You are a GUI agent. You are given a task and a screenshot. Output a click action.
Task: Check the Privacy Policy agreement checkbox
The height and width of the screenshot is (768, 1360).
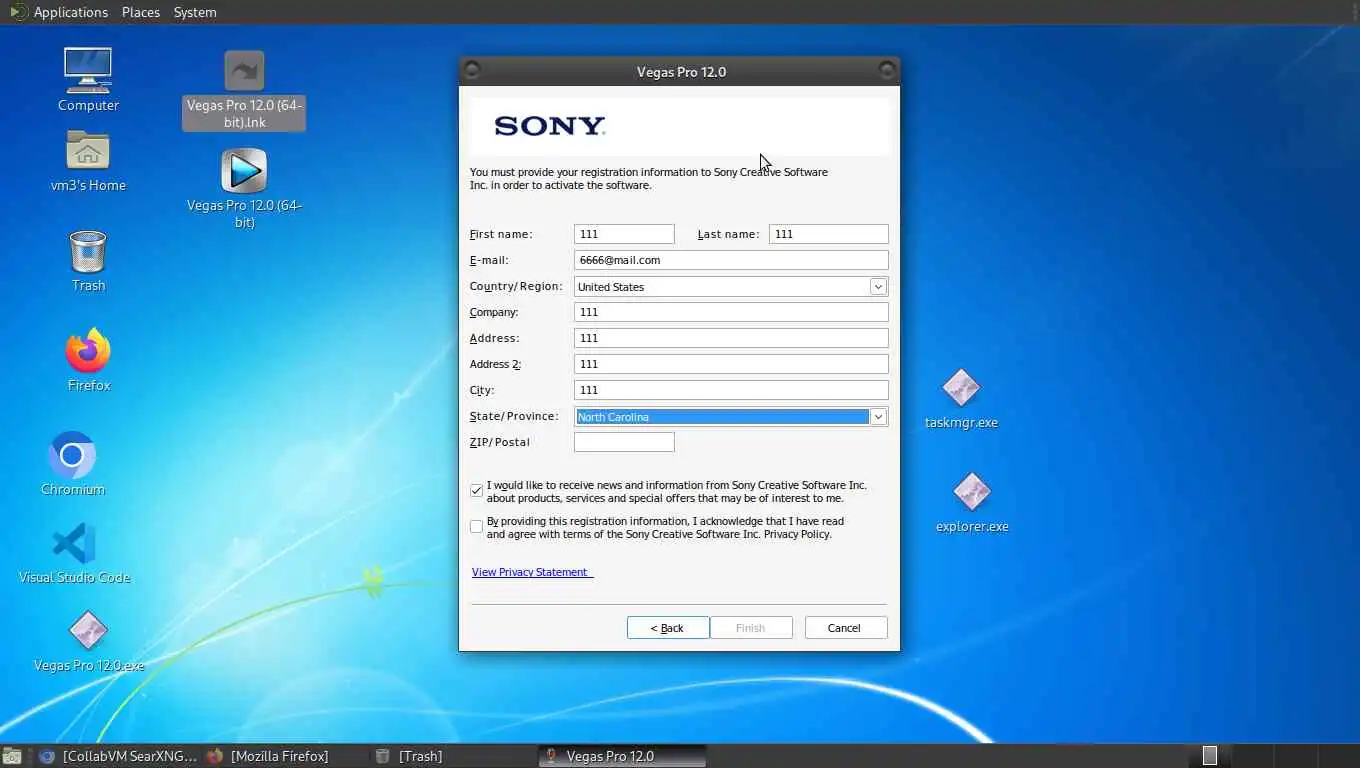[476, 527]
